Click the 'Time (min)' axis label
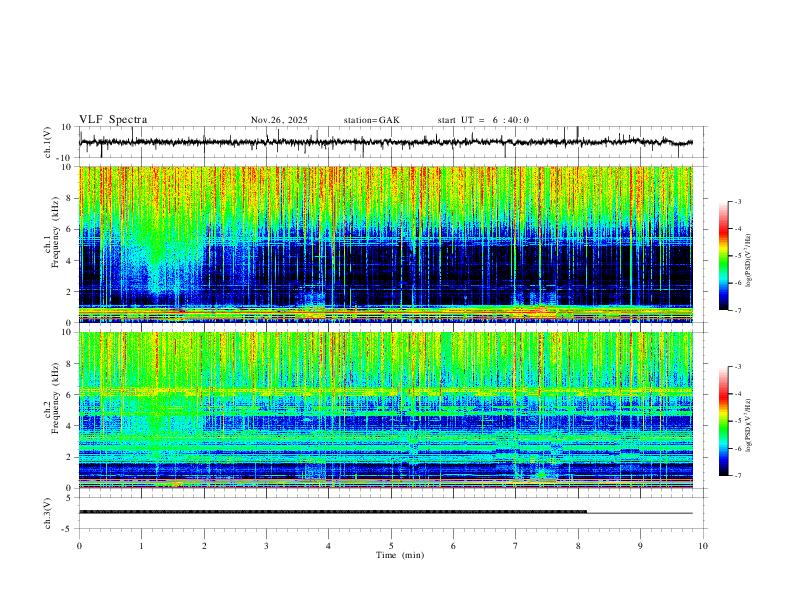Screen dimensions: 792x612 400,555
